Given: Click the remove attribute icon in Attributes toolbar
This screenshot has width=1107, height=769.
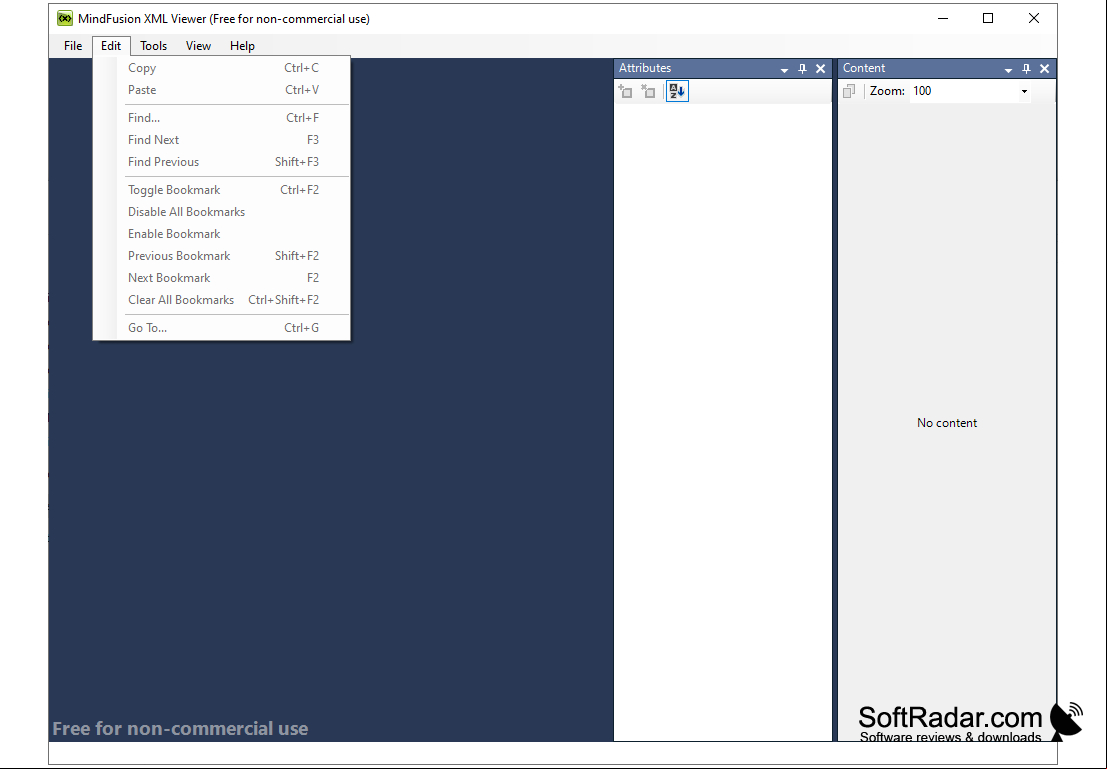Looking at the screenshot, I should click(x=648, y=91).
